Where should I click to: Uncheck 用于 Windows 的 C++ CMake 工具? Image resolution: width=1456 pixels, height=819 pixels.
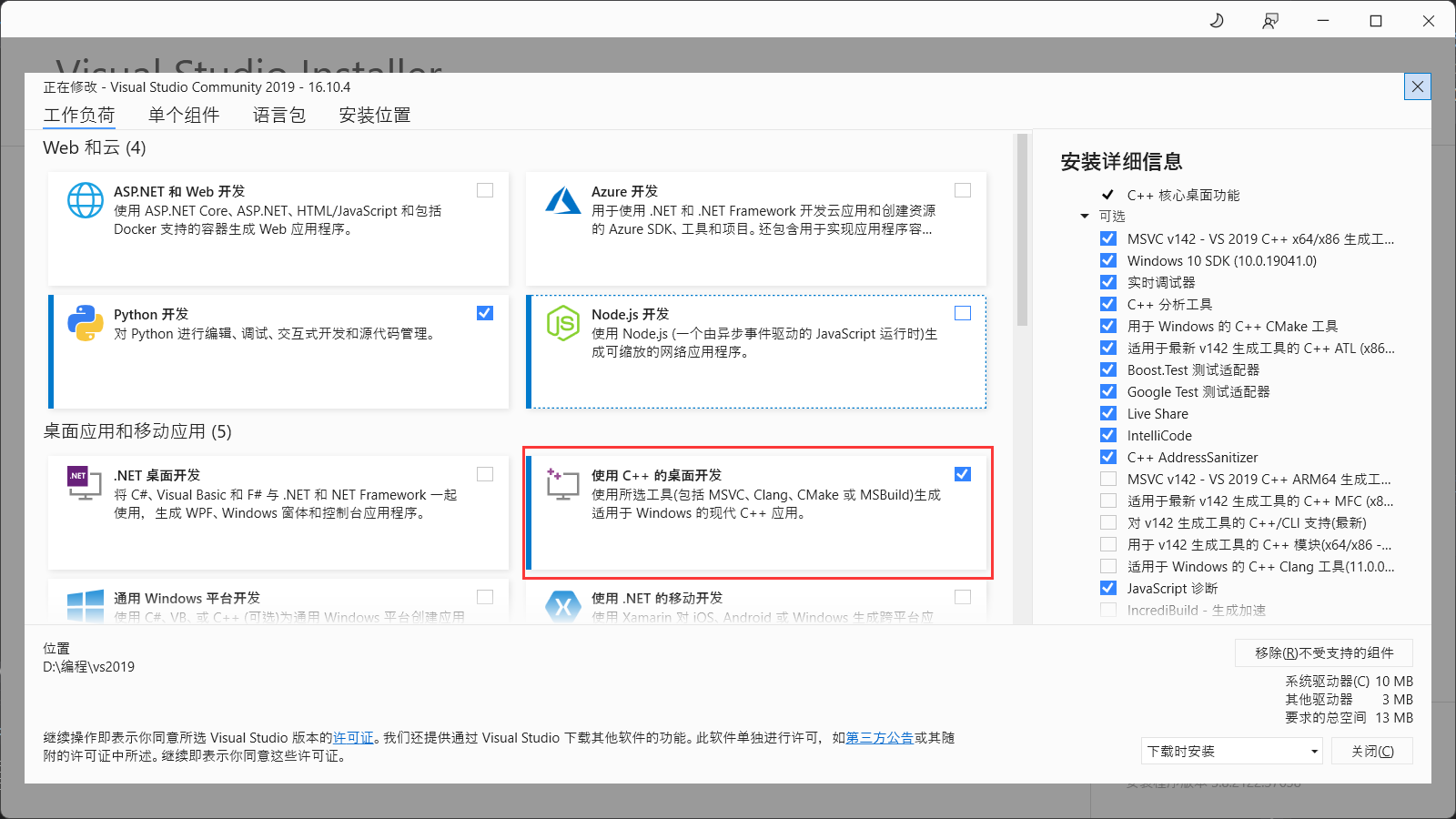click(1108, 326)
